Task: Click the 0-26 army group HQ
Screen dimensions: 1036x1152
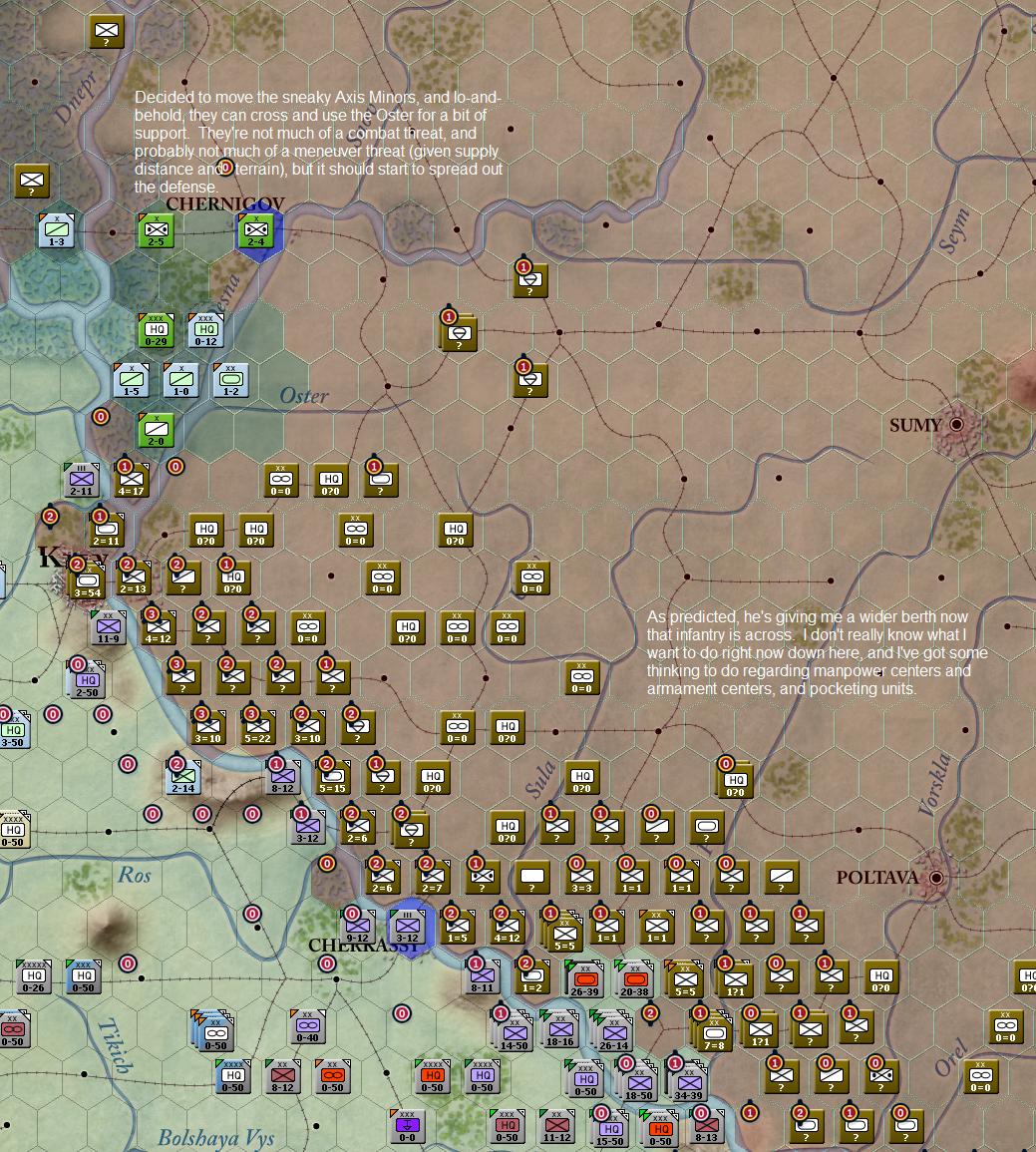Action: [x=34, y=977]
